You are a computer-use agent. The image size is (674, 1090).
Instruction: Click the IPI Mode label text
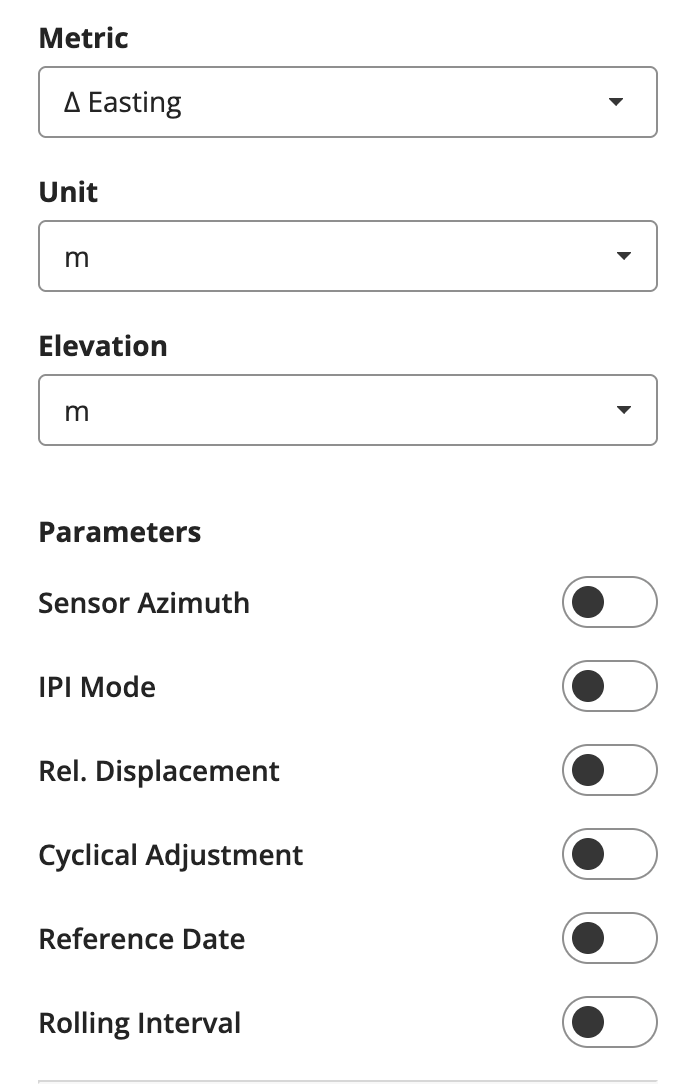coord(97,687)
